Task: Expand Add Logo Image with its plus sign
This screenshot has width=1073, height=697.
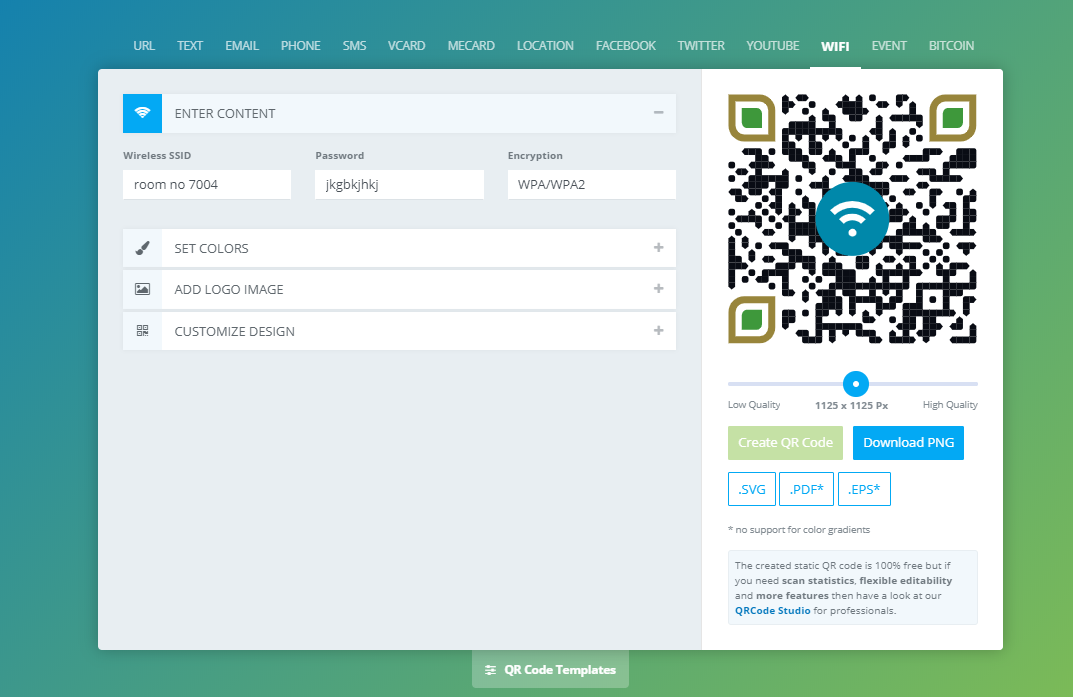Action: click(658, 289)
